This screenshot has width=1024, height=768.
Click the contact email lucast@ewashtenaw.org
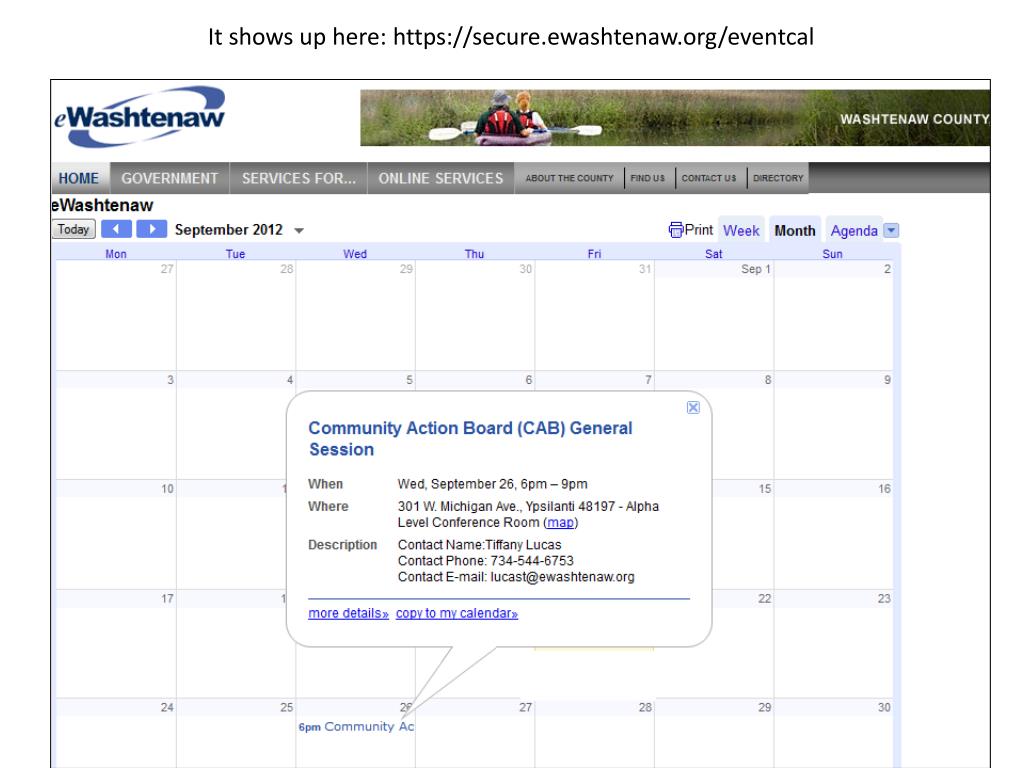562,577
